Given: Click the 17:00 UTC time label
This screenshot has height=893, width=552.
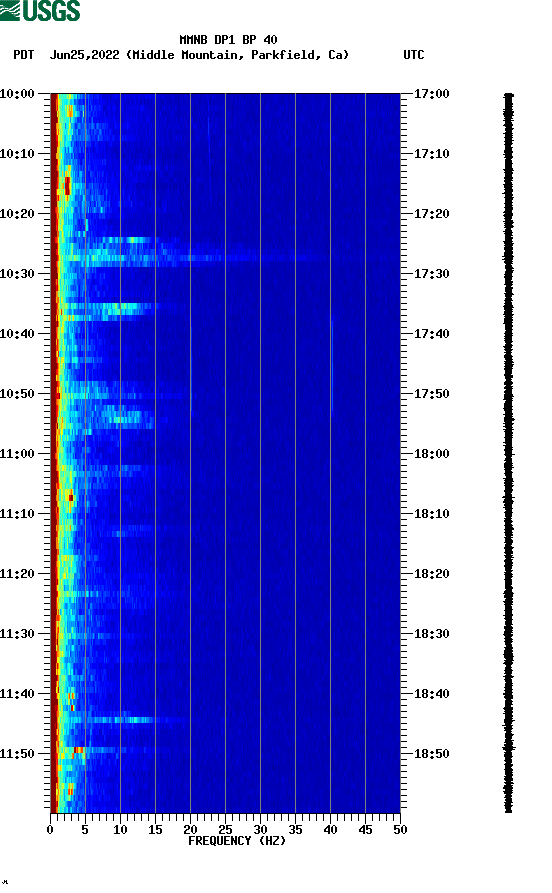Looking at the screenshot, I should (x=431, y=93).
